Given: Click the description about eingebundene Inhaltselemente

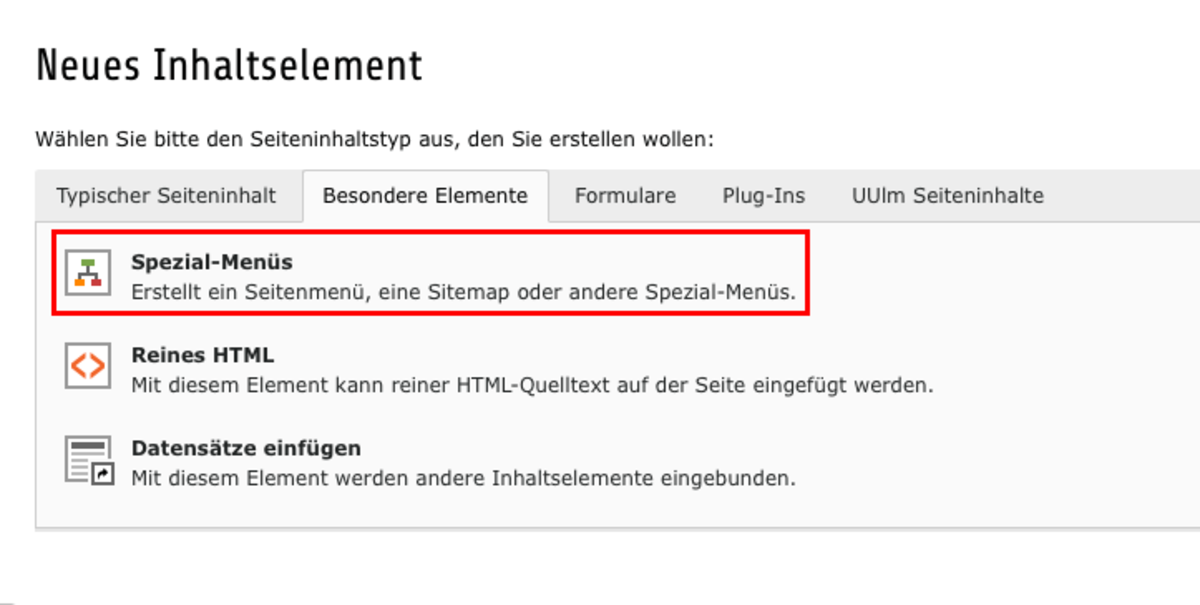Looking at the screenshot, I should (x=463, y=478).
